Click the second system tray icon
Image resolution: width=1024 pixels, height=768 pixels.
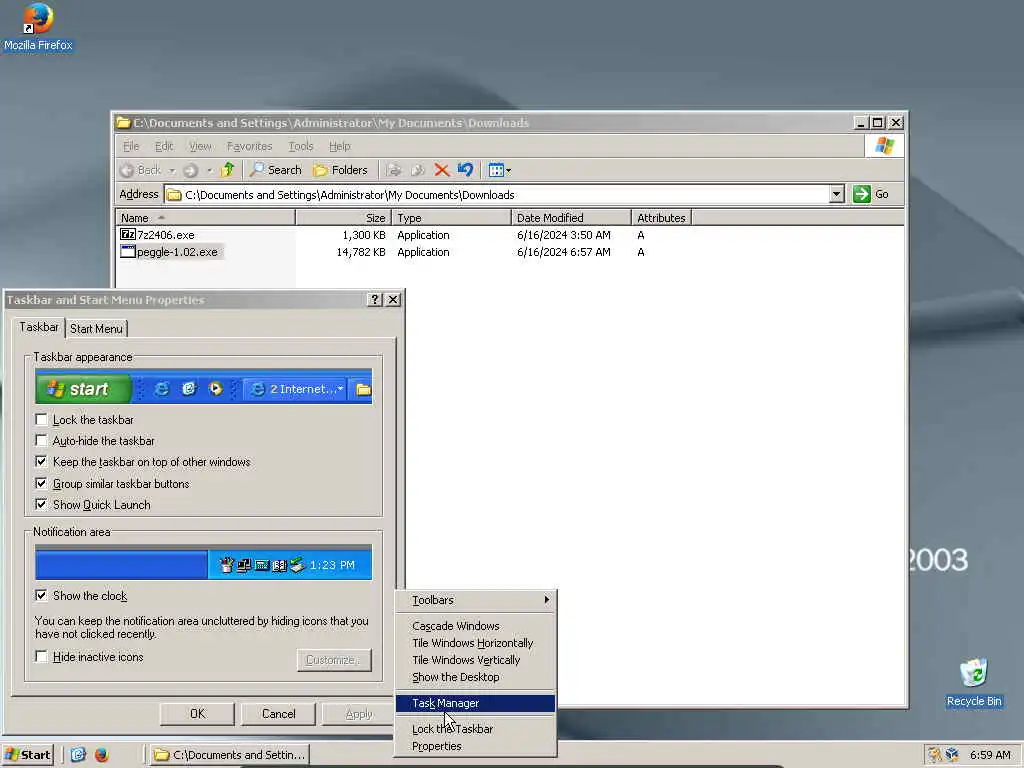click(x=952, y=755)
